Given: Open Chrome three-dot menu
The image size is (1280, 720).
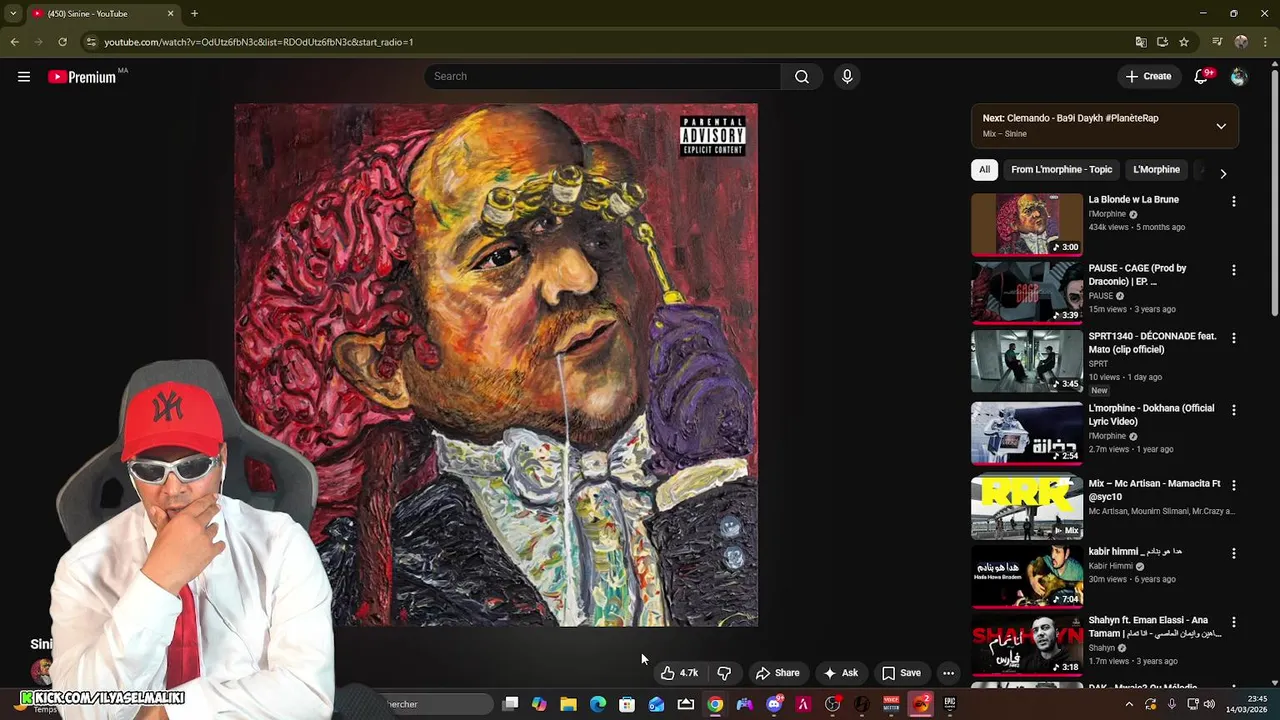Looking at the screenshot, I should click(1265, 42).
